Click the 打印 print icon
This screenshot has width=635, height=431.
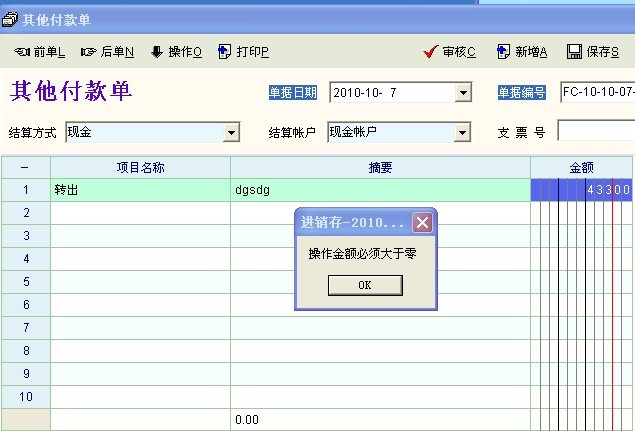[x=225, y=52]
